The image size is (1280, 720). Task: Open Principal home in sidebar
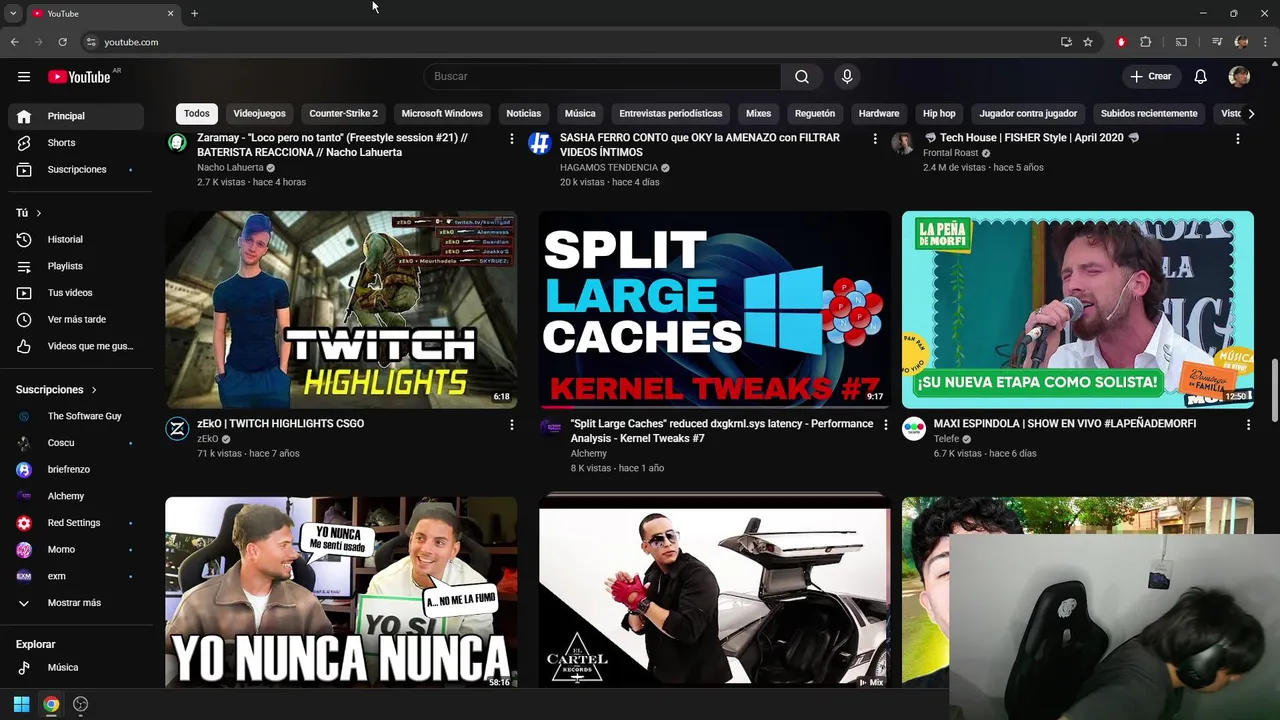point(75,116)
